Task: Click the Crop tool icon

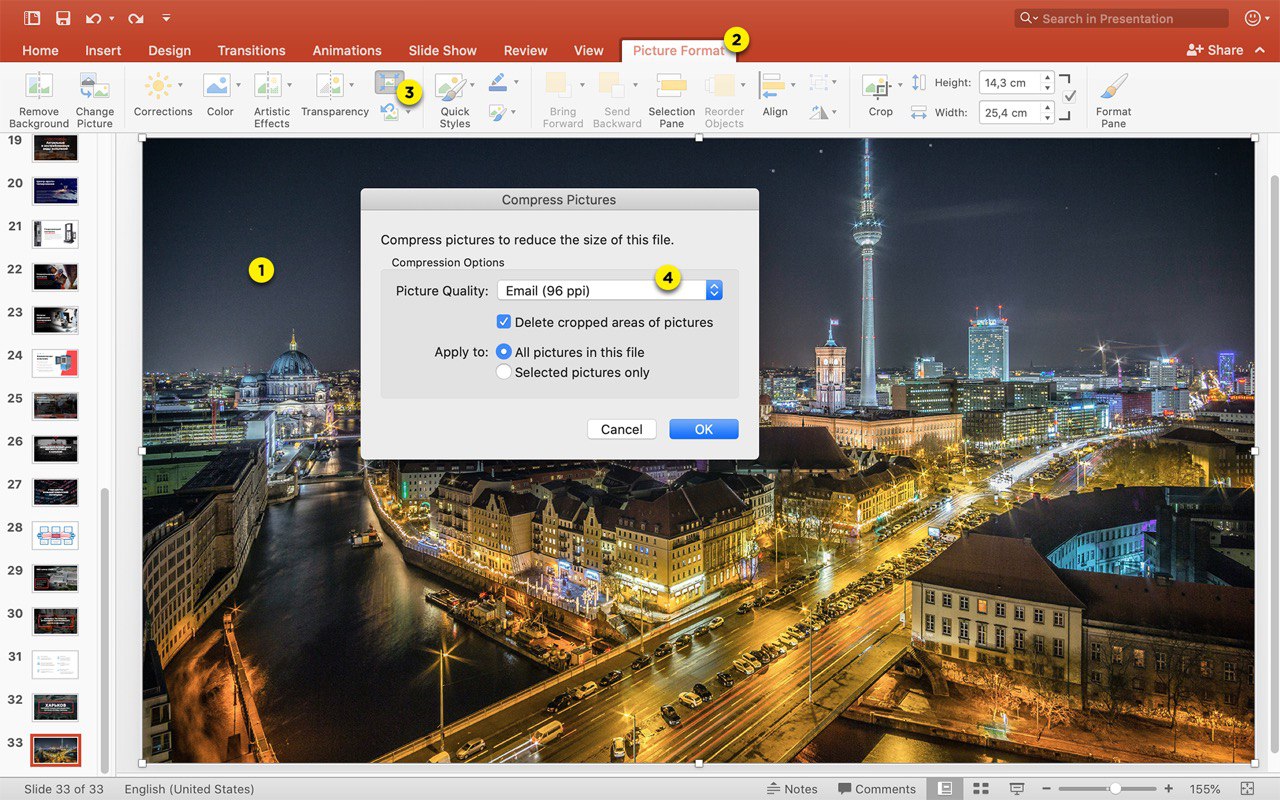Action: pos(876,86)
